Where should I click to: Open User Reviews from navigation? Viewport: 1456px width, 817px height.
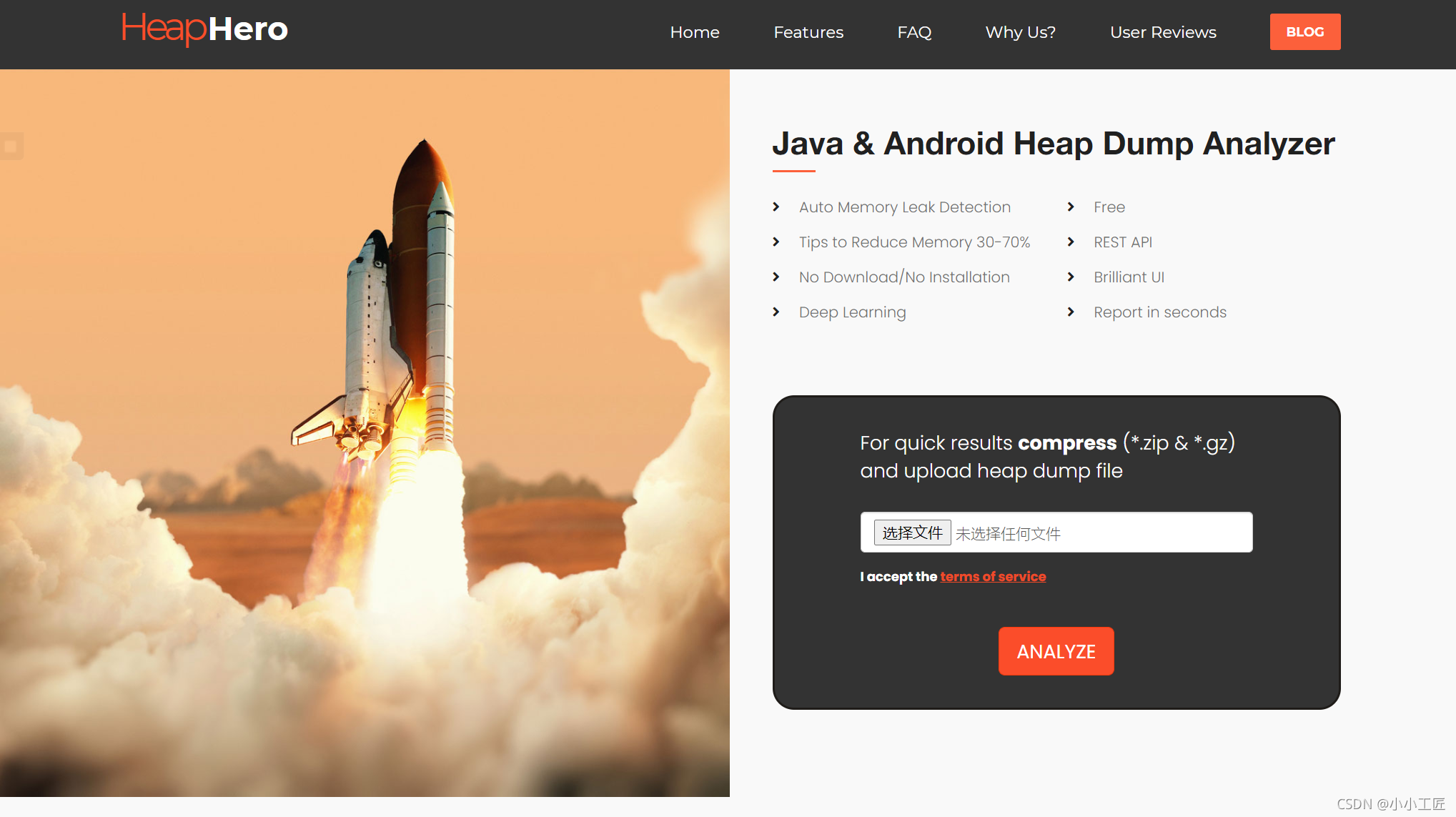pyautogui.click(x=1163, y=32)
